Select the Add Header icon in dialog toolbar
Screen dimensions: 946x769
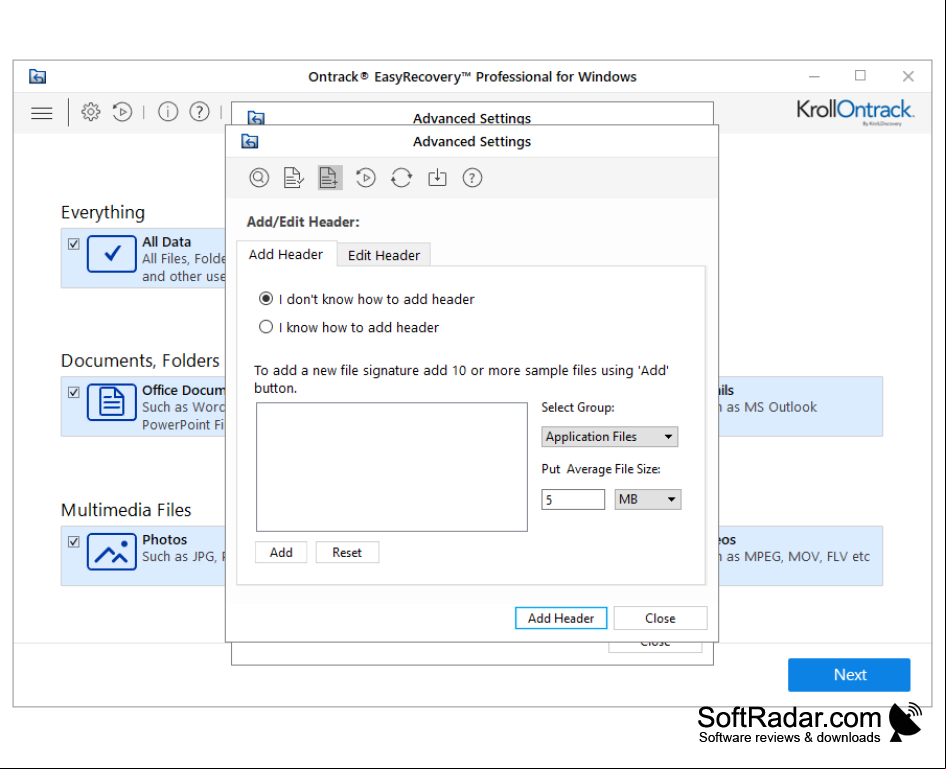click(x=329, y=178)
